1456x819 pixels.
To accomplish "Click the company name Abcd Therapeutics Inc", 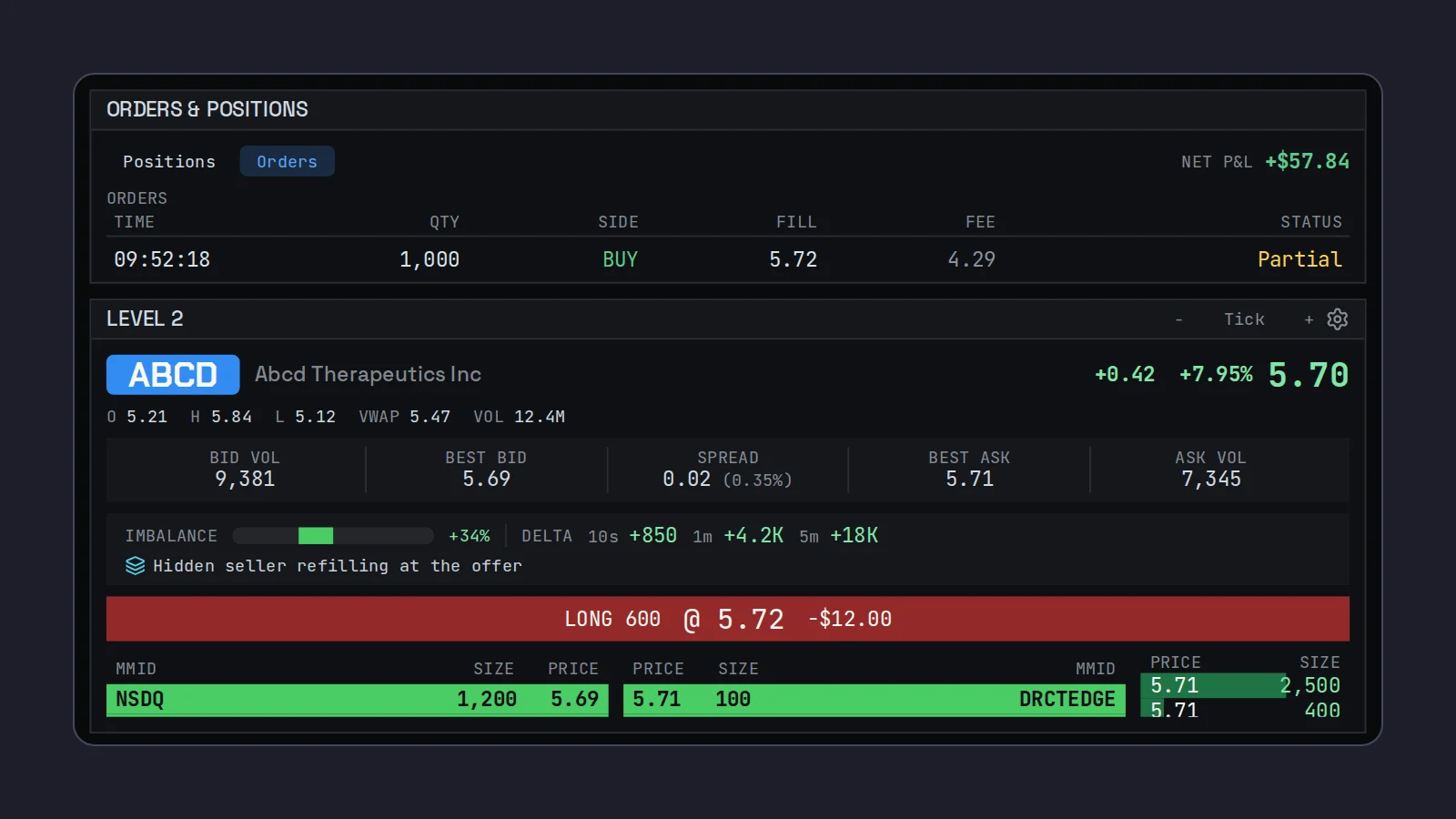I will (x=368, y=374).
